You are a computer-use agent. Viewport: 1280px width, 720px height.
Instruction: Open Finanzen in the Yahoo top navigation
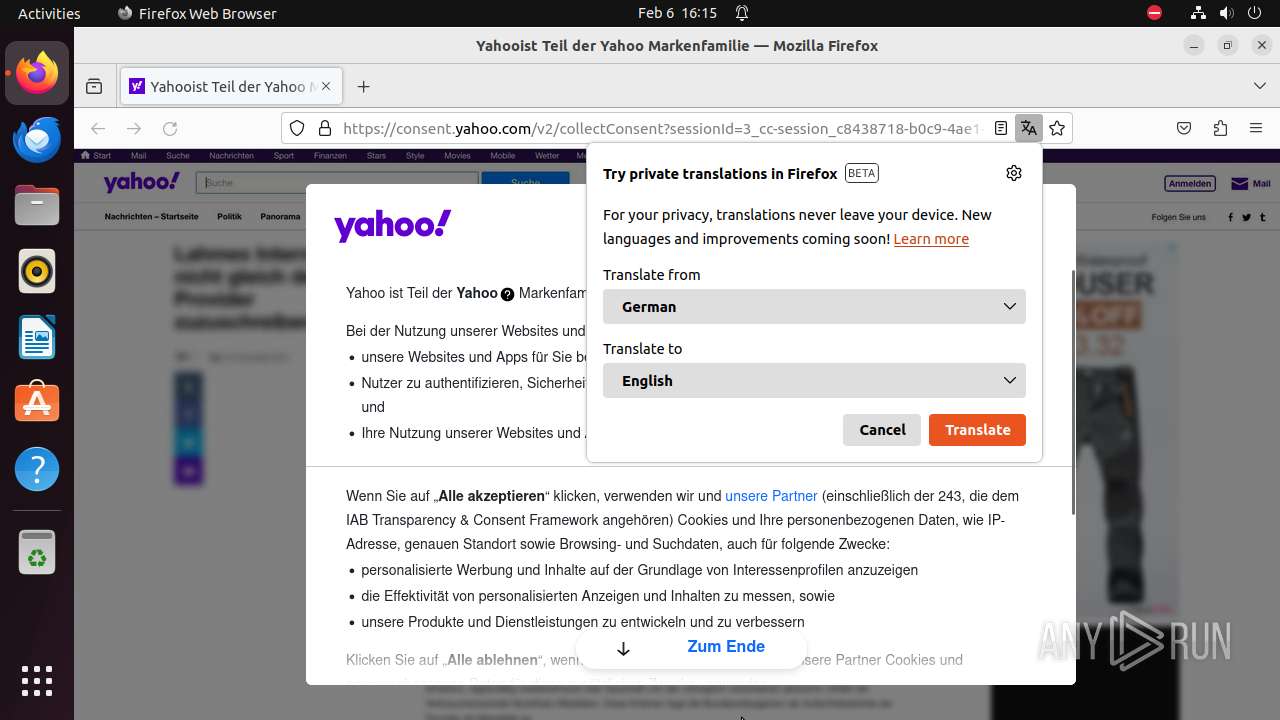click(330, 156)
